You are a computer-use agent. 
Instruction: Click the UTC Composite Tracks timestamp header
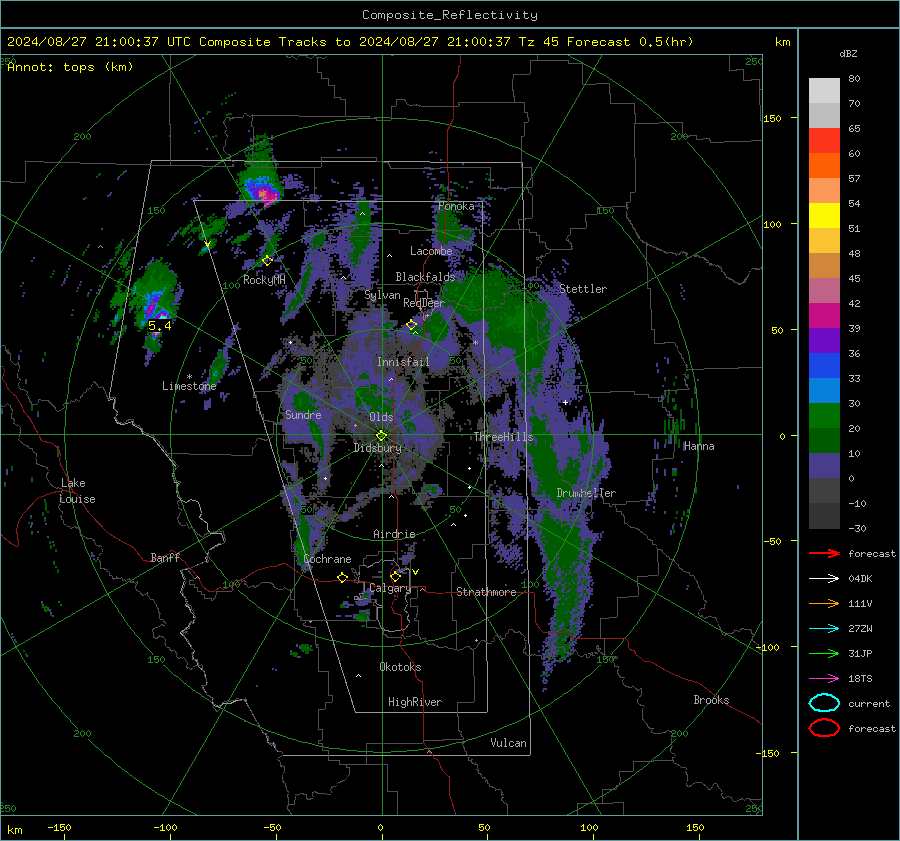[350, 42]
